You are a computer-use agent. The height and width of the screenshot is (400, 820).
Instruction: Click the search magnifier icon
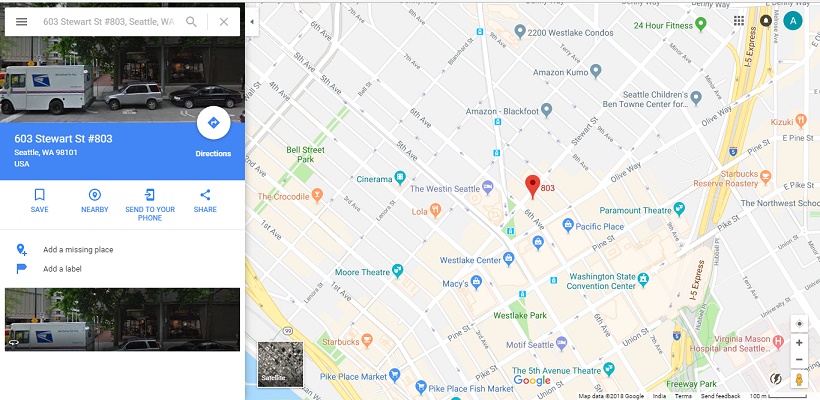pyautogui.click(x=191, y=21)
